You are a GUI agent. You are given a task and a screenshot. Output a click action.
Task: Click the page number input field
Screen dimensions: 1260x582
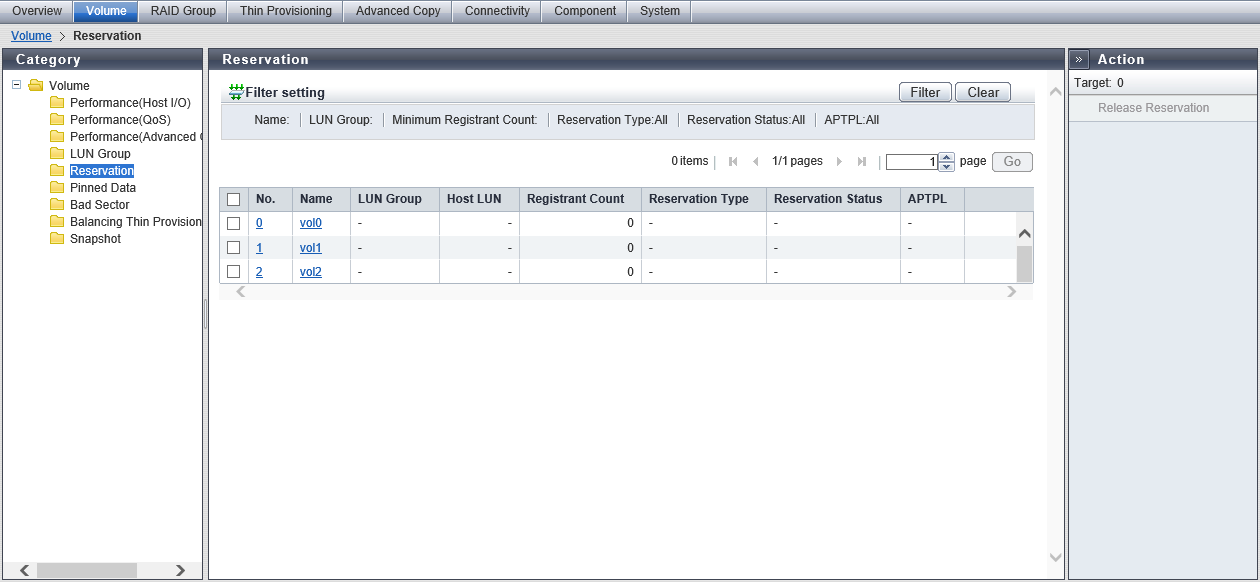pyautogui.click(x=911, y=162)
